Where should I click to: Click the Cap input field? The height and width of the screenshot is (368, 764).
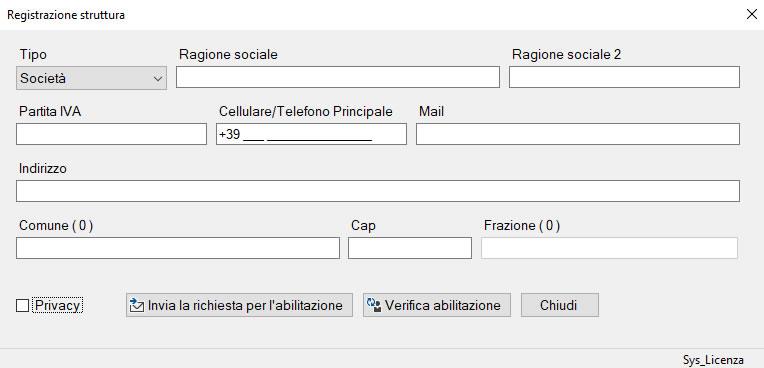pos(410,248)
